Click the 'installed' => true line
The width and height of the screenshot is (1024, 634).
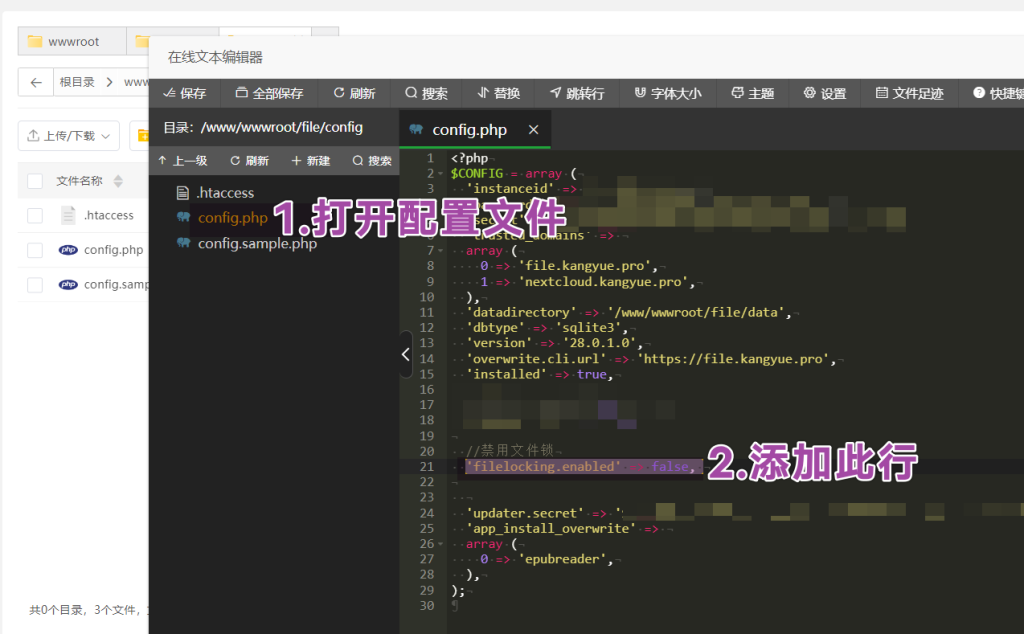tap(539, 375)
